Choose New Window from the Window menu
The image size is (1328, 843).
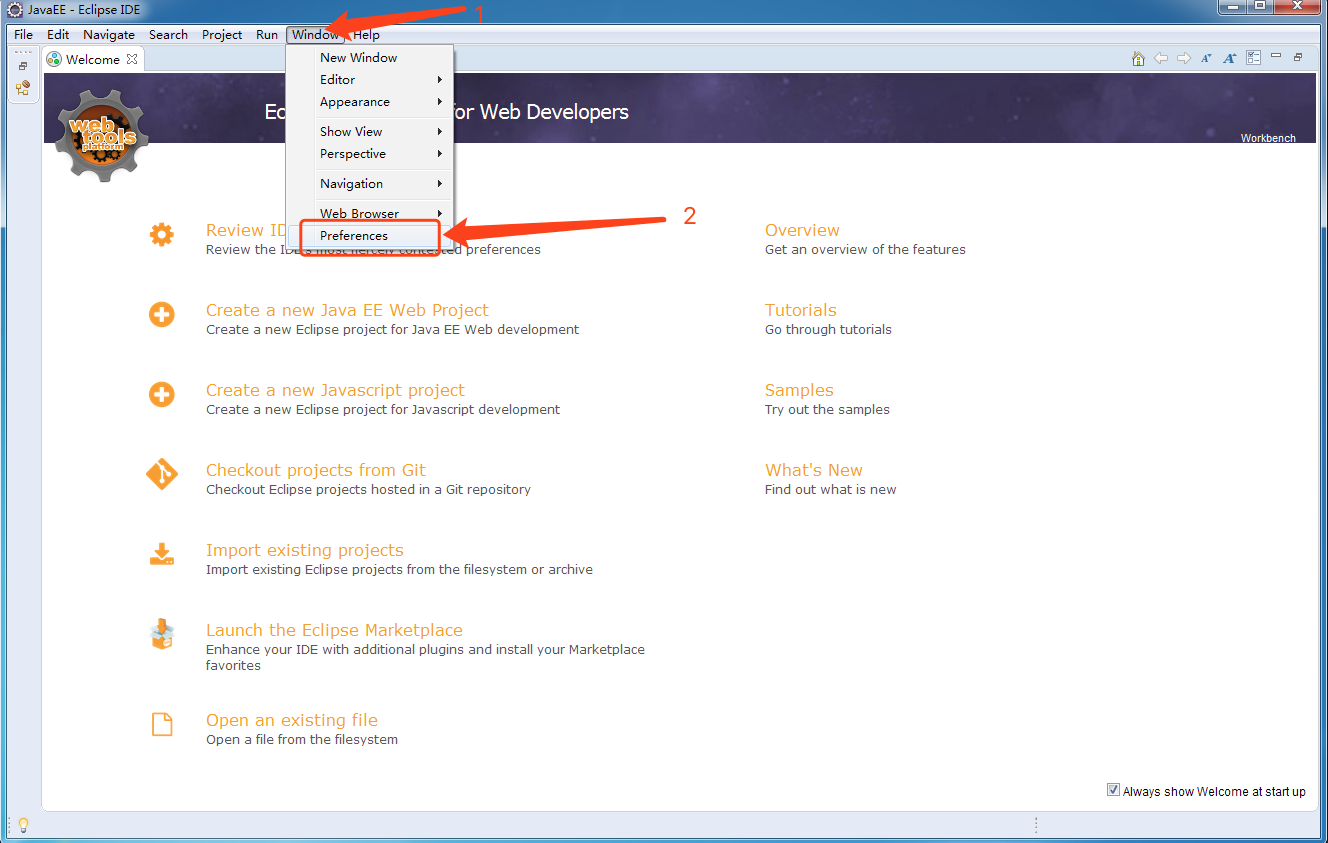click(371, 58)
